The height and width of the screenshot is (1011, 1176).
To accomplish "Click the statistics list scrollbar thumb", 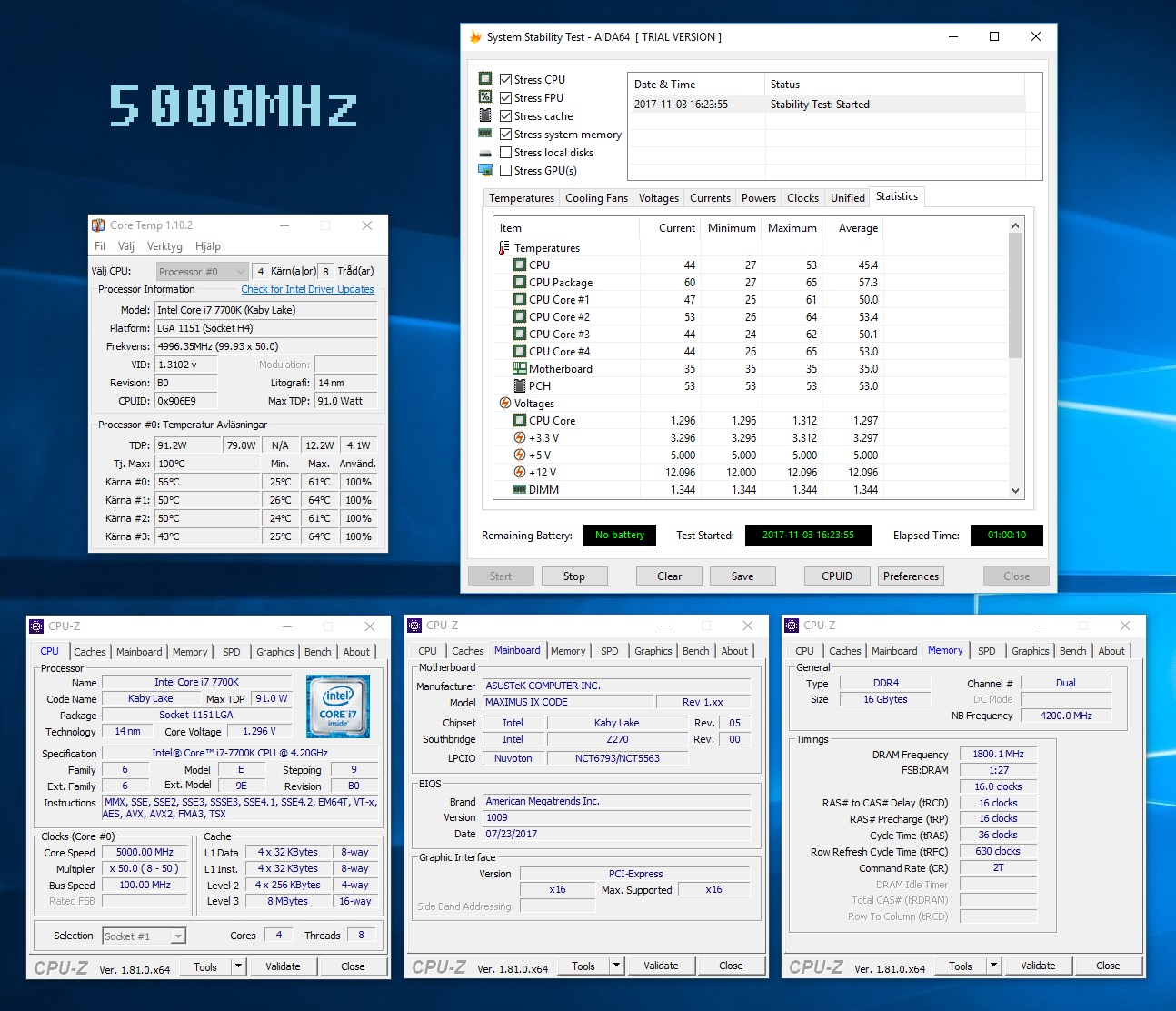I will click(x=1015, y=295).
